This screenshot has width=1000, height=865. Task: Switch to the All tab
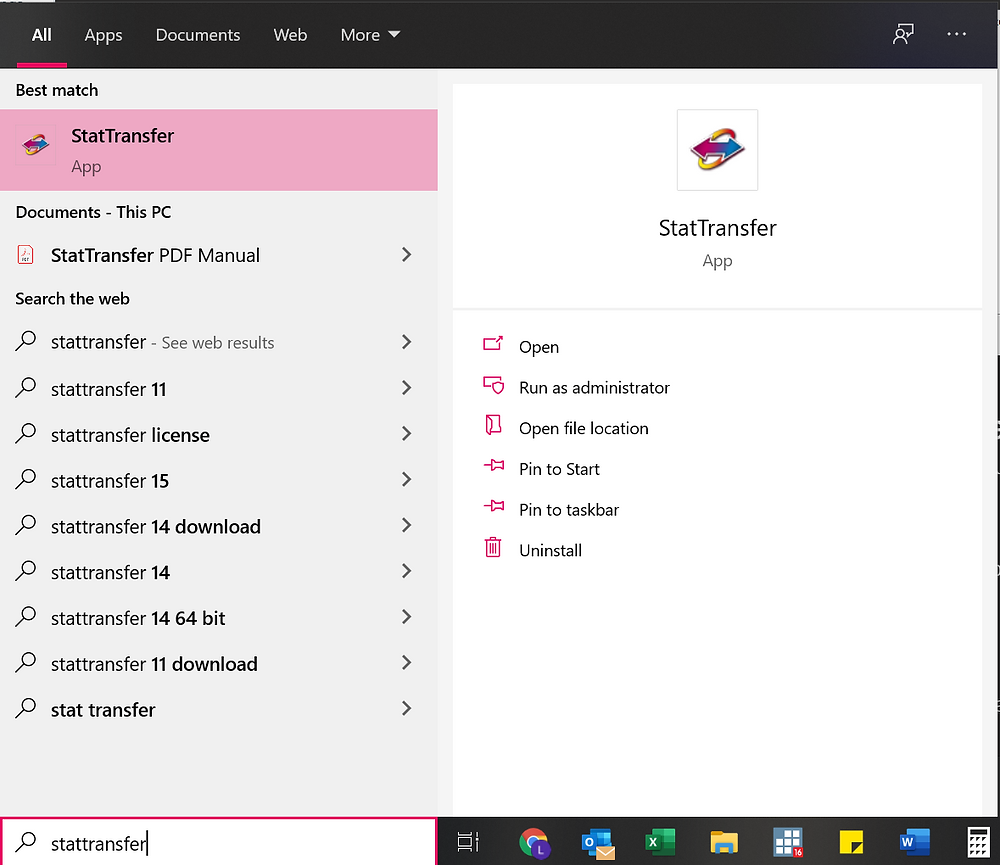click(41, 34)
